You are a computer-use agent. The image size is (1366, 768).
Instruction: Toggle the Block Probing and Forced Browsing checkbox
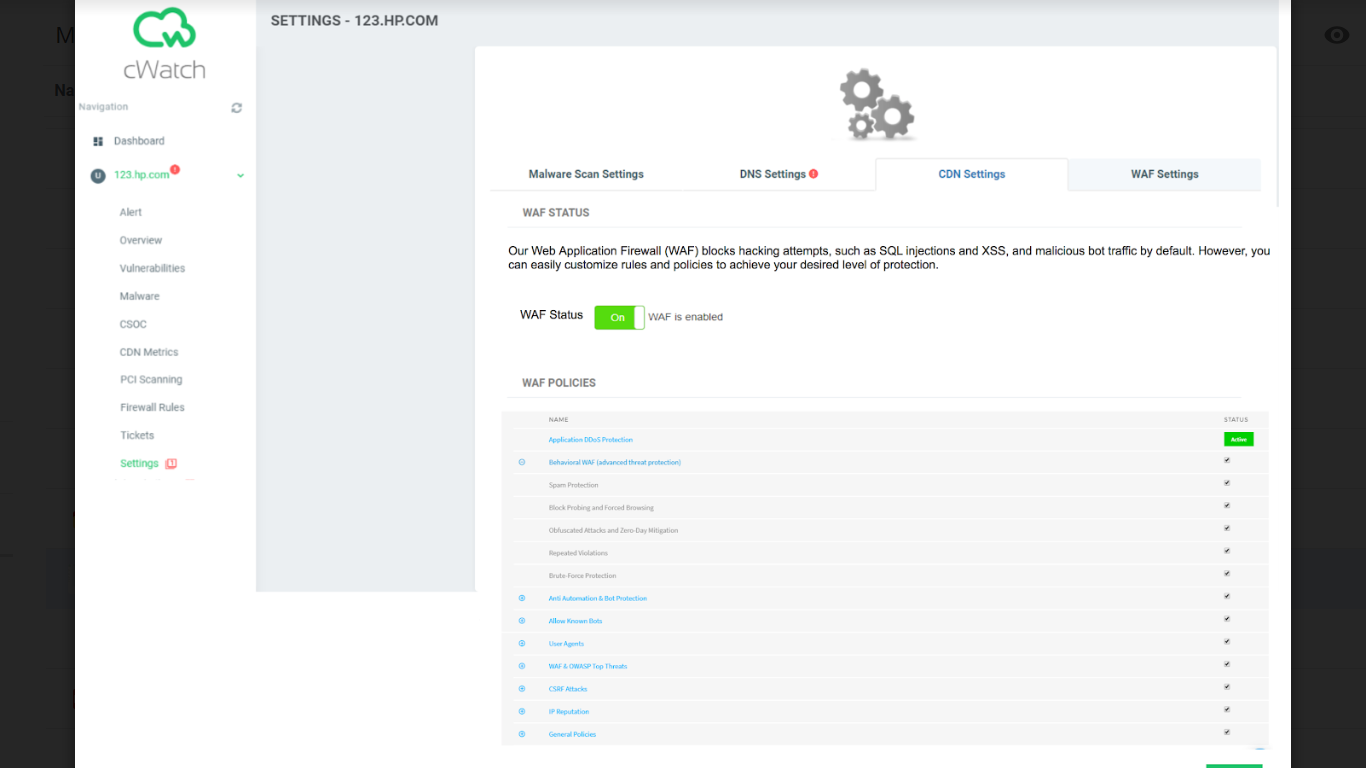(1227, 505)
